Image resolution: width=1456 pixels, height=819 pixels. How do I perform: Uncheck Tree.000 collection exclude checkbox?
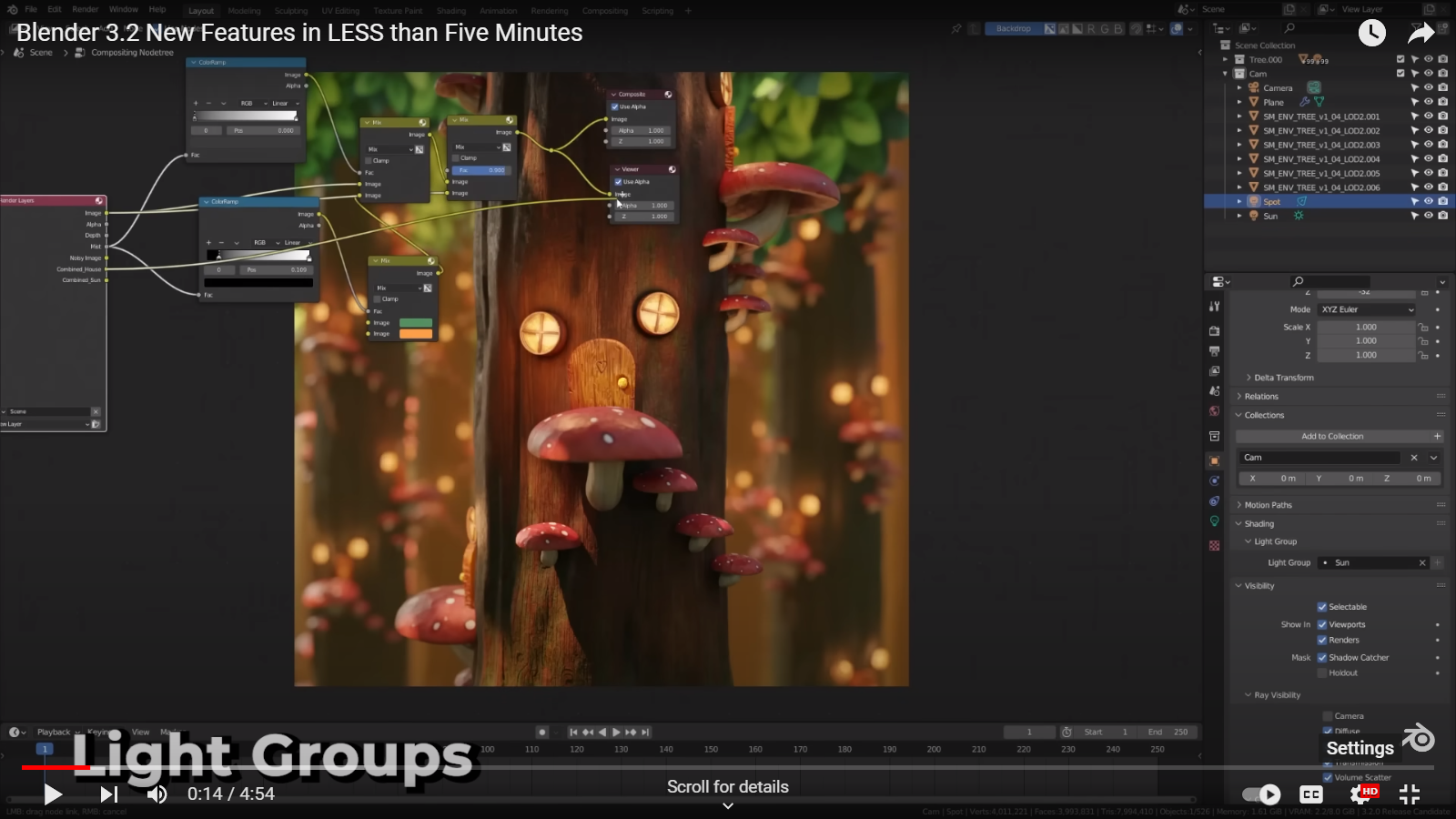1400,59
